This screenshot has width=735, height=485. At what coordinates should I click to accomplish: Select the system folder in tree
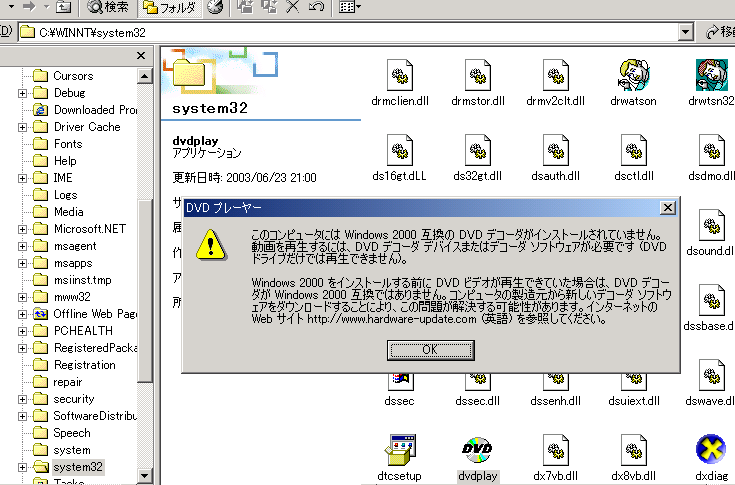click(62, 450)
